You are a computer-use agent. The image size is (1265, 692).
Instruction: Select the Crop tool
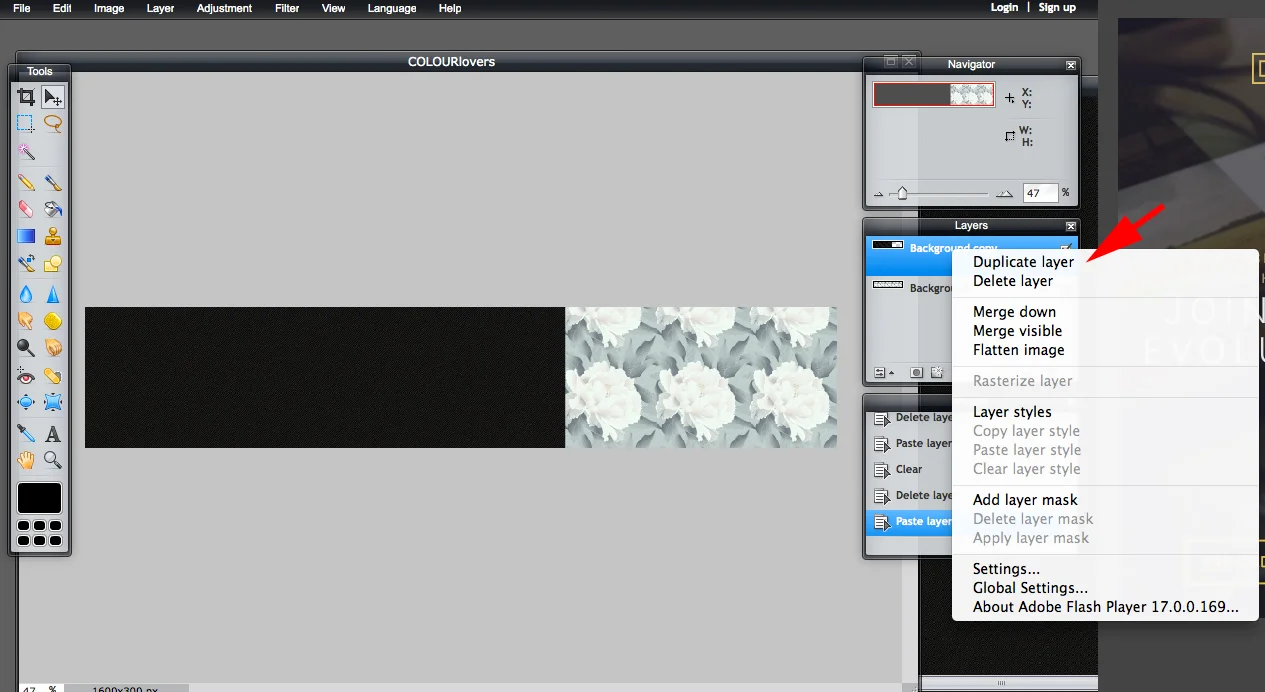click(26, 97)
